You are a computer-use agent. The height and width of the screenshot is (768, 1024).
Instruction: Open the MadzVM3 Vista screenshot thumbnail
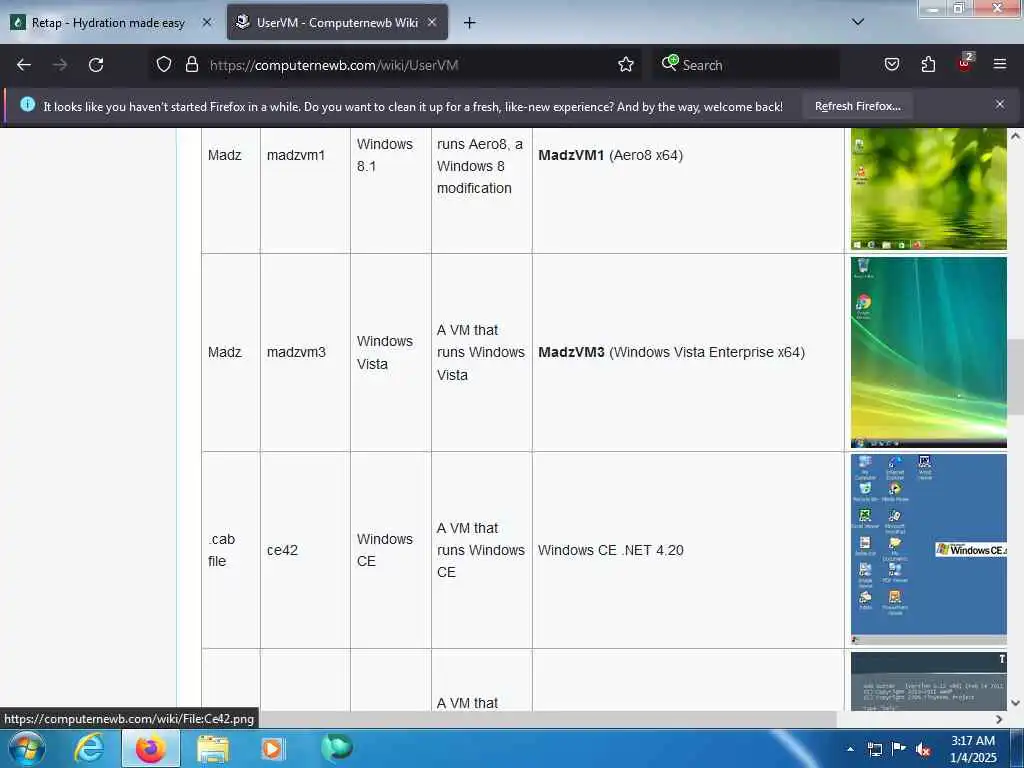click(x=929, y=352)
